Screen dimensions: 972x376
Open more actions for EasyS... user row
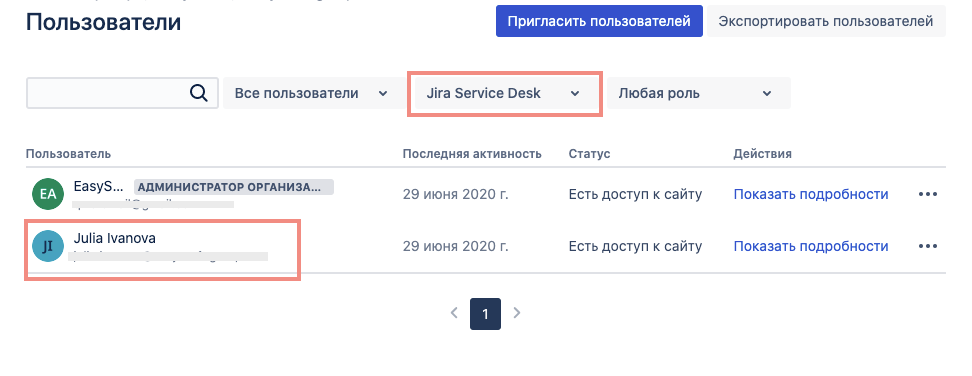(927, 194)
